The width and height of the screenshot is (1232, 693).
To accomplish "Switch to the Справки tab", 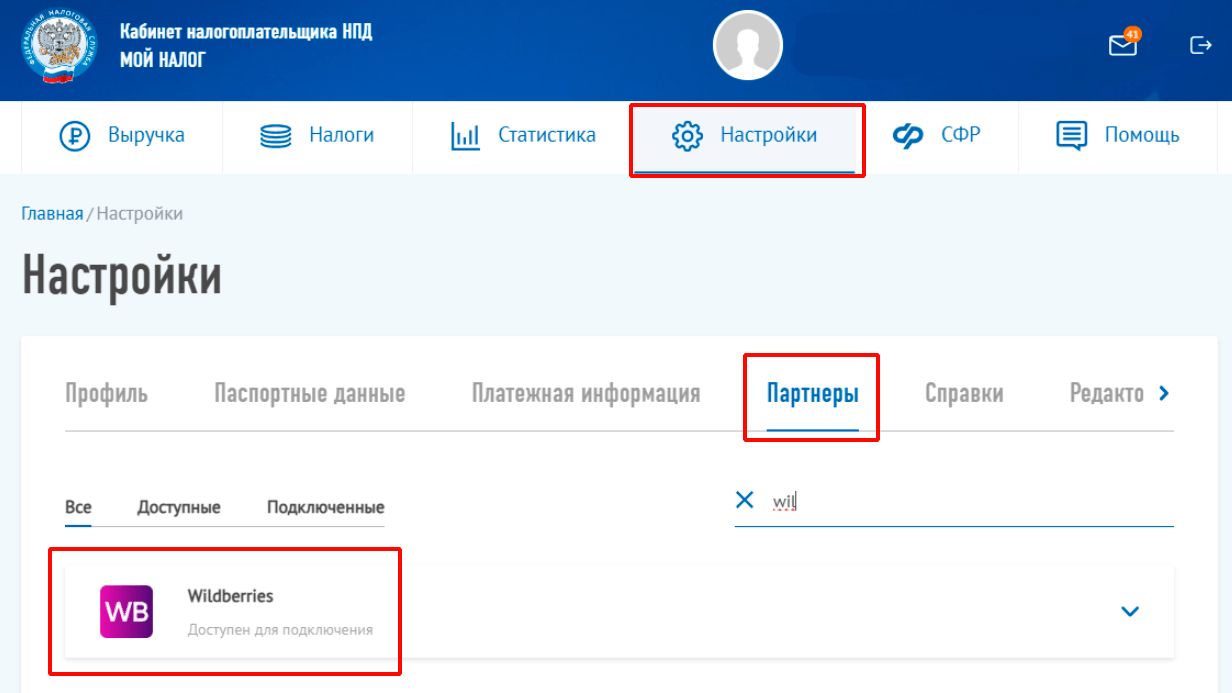I will (x=964, y=394).
